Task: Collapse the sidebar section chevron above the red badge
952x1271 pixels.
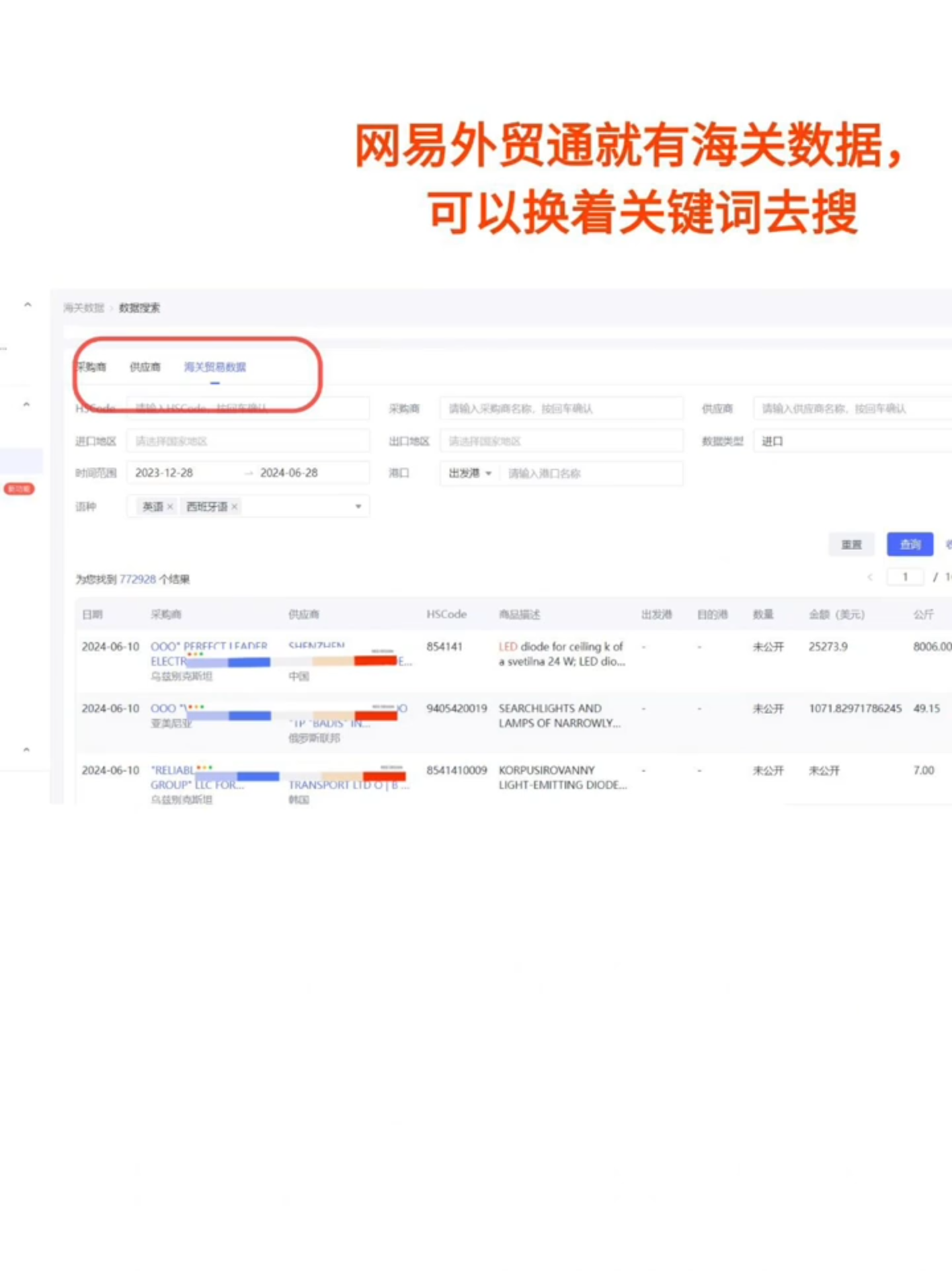Action: 26,404
